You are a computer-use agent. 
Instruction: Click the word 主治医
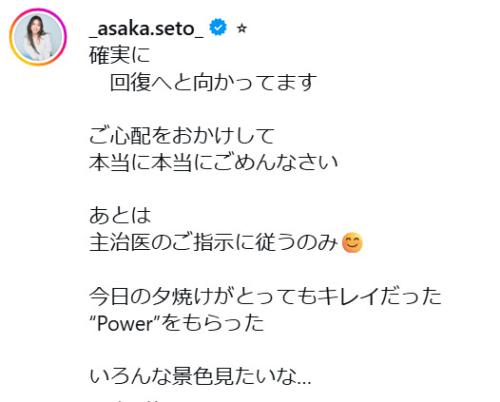[x=120, y=243]
